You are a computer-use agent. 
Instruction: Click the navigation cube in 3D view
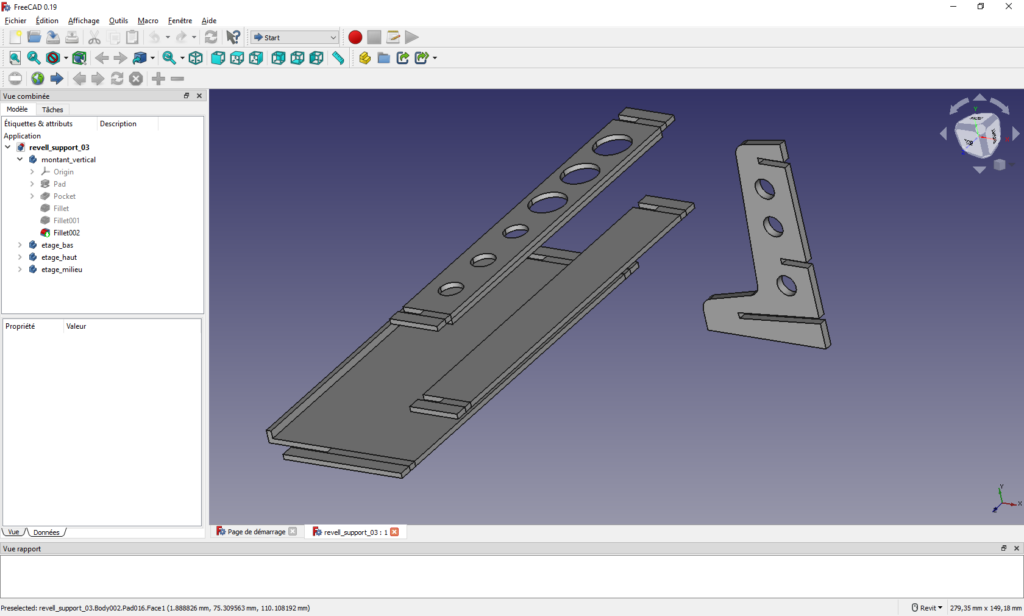978,135
